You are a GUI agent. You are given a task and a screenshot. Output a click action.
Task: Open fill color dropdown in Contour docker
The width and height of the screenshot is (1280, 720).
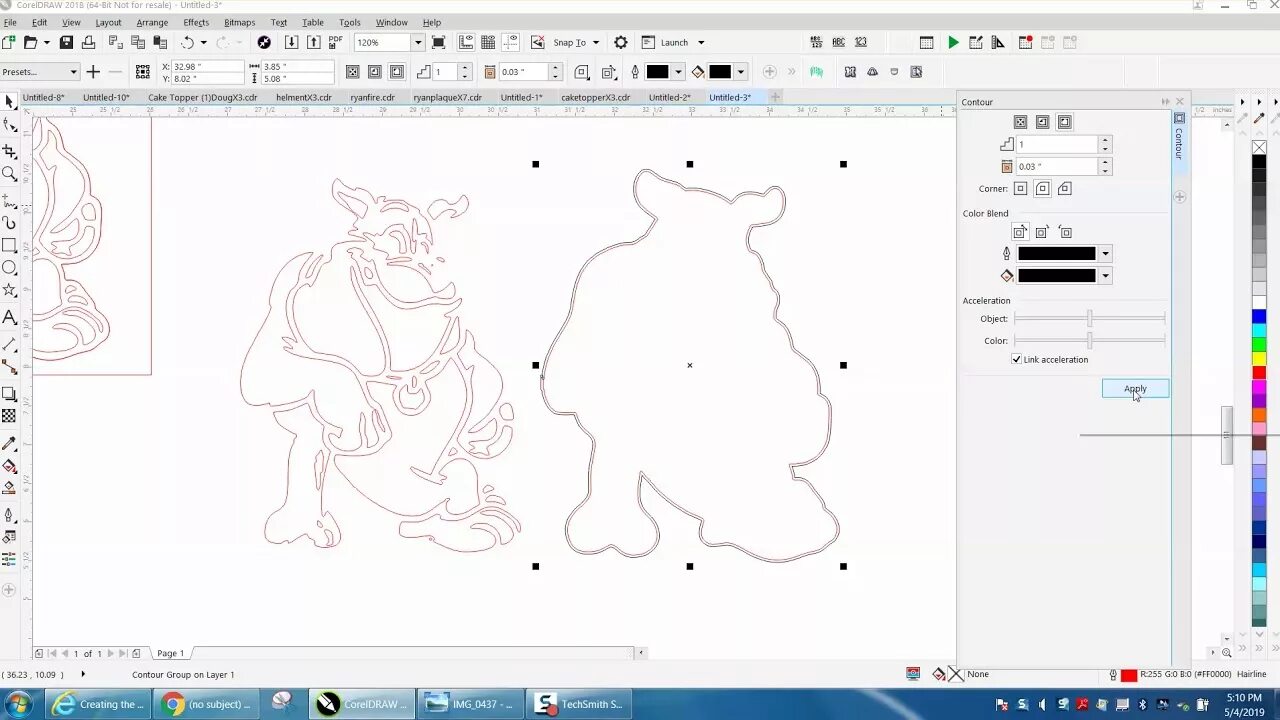[1105, 276]
